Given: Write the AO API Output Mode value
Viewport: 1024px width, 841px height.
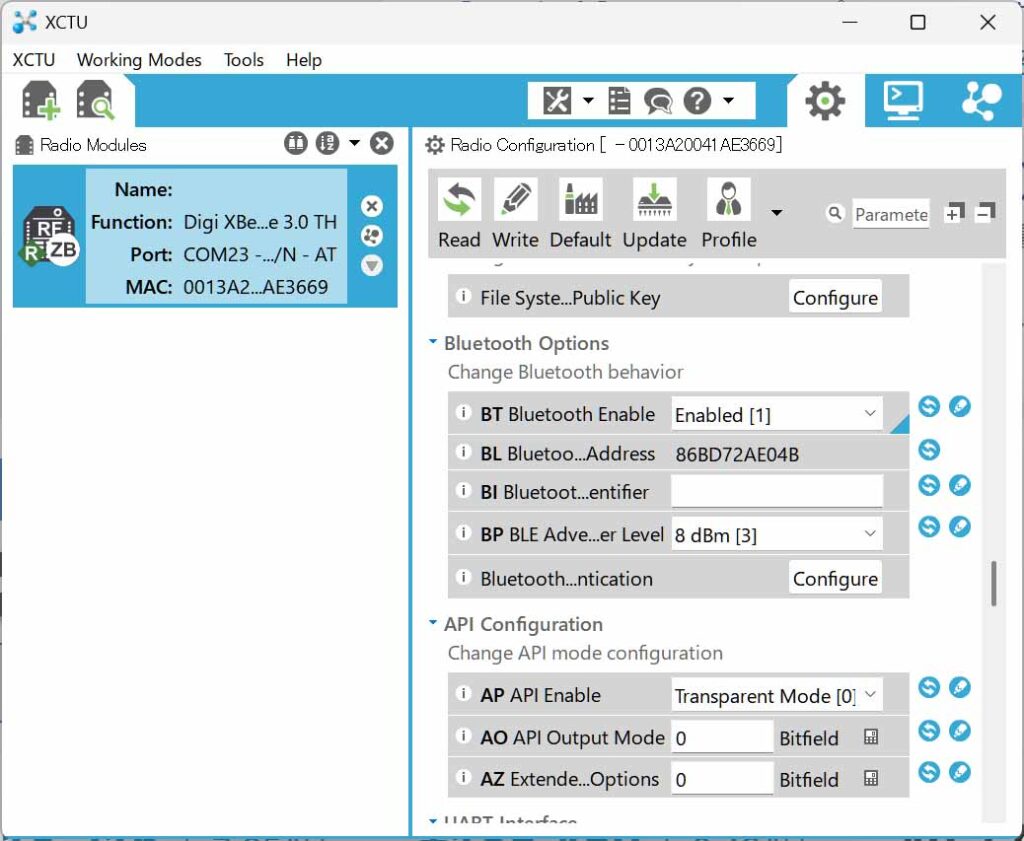Looking at the screenshot, I should pyautogui.click(x=960, y=731).
